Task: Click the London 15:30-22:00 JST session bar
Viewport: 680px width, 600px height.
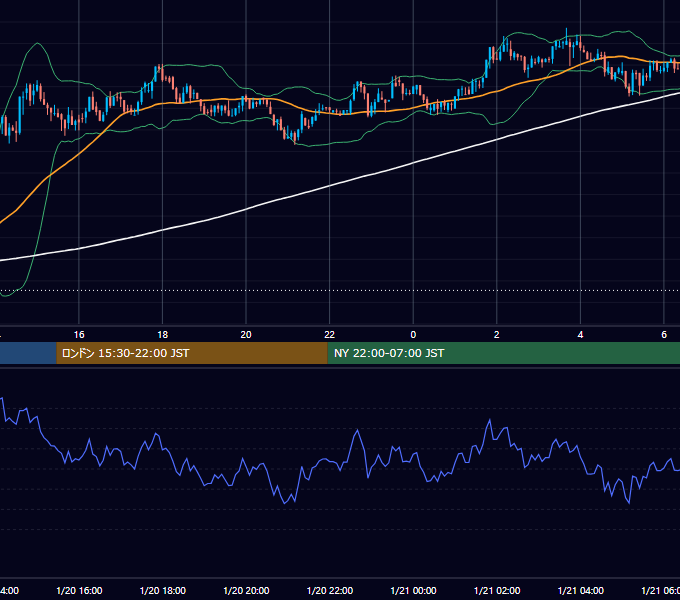Action: [192, 353]
